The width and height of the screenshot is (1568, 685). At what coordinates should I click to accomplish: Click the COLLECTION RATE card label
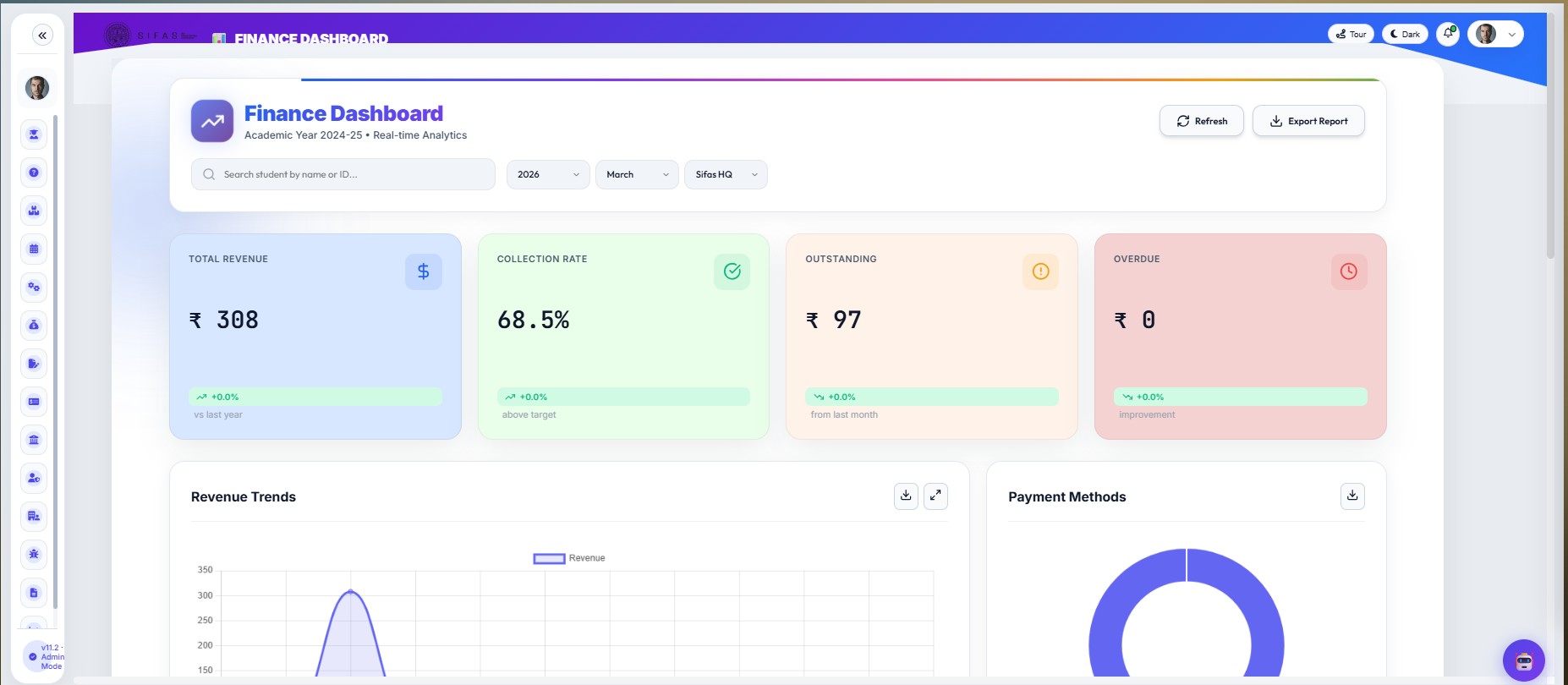tap(542, 259)
